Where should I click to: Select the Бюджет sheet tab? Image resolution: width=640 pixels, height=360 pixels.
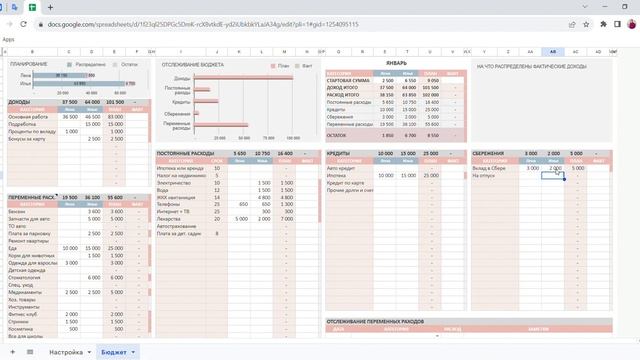coord(113,352)
